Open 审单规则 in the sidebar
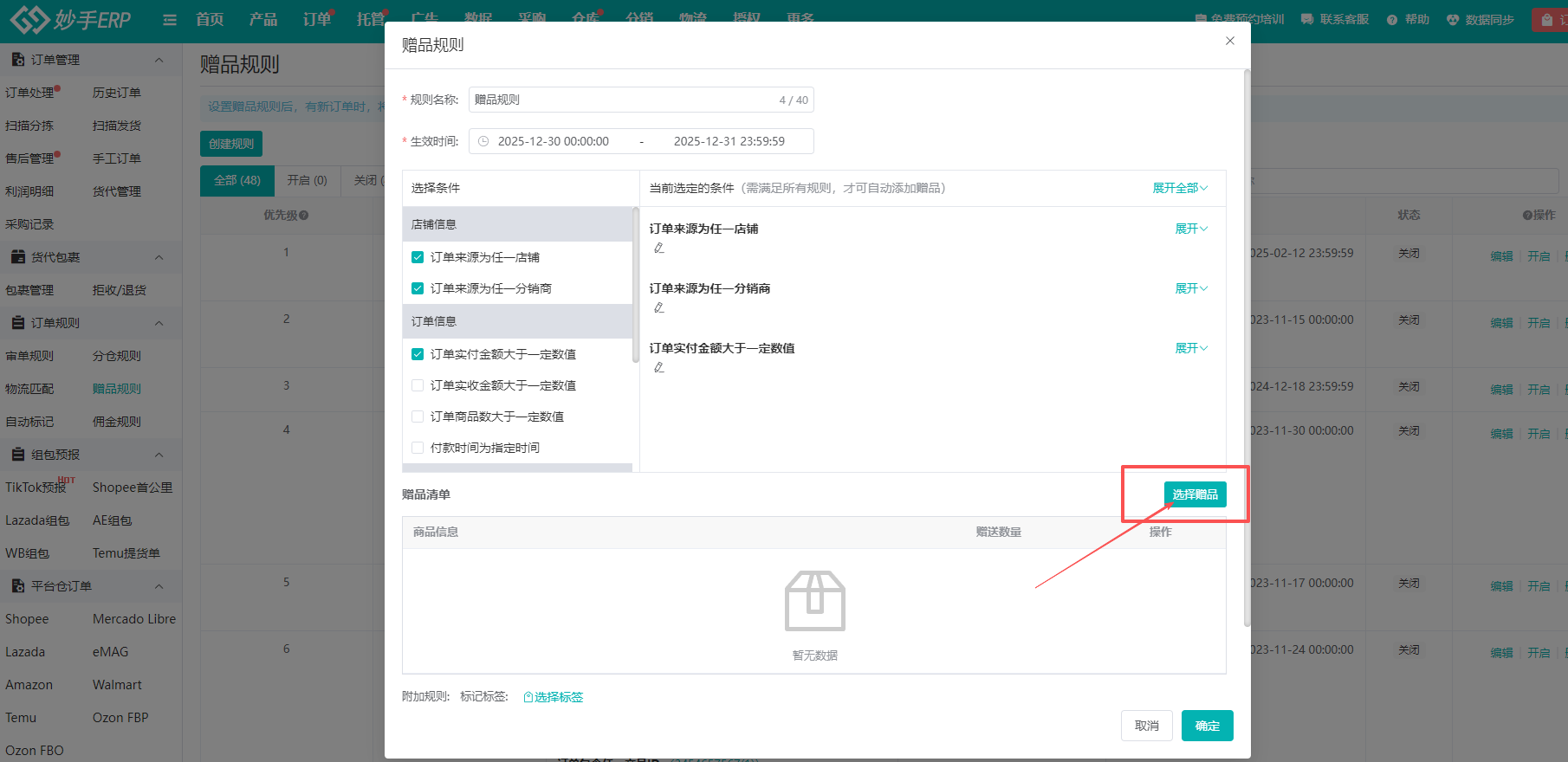Viewport: 1568px width, 762px height. (29, 356)
